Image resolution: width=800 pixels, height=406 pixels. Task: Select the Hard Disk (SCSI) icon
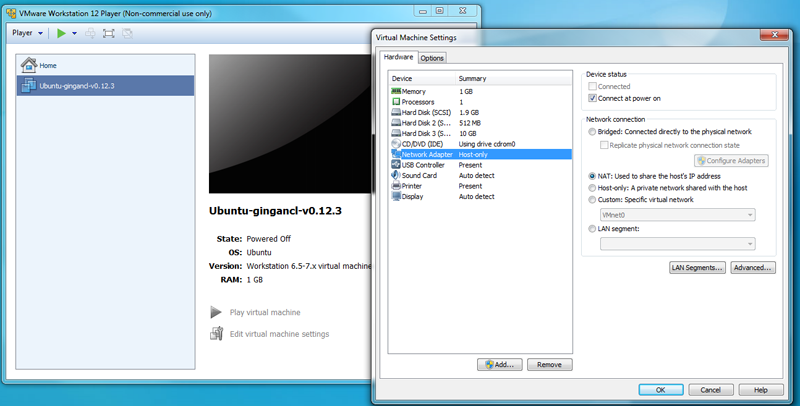pyautogui.click(x=396, y=112)
